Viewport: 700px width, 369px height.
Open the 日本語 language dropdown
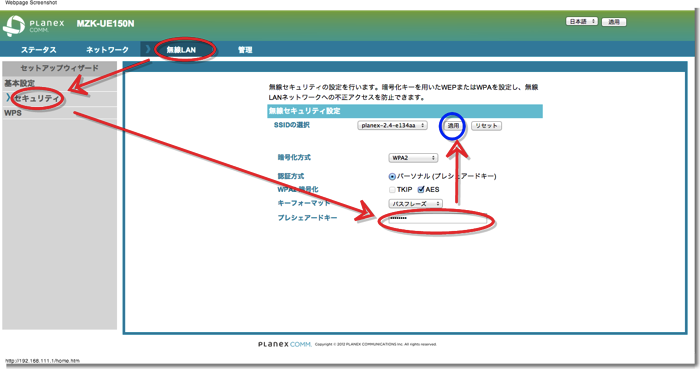[582, 21]
